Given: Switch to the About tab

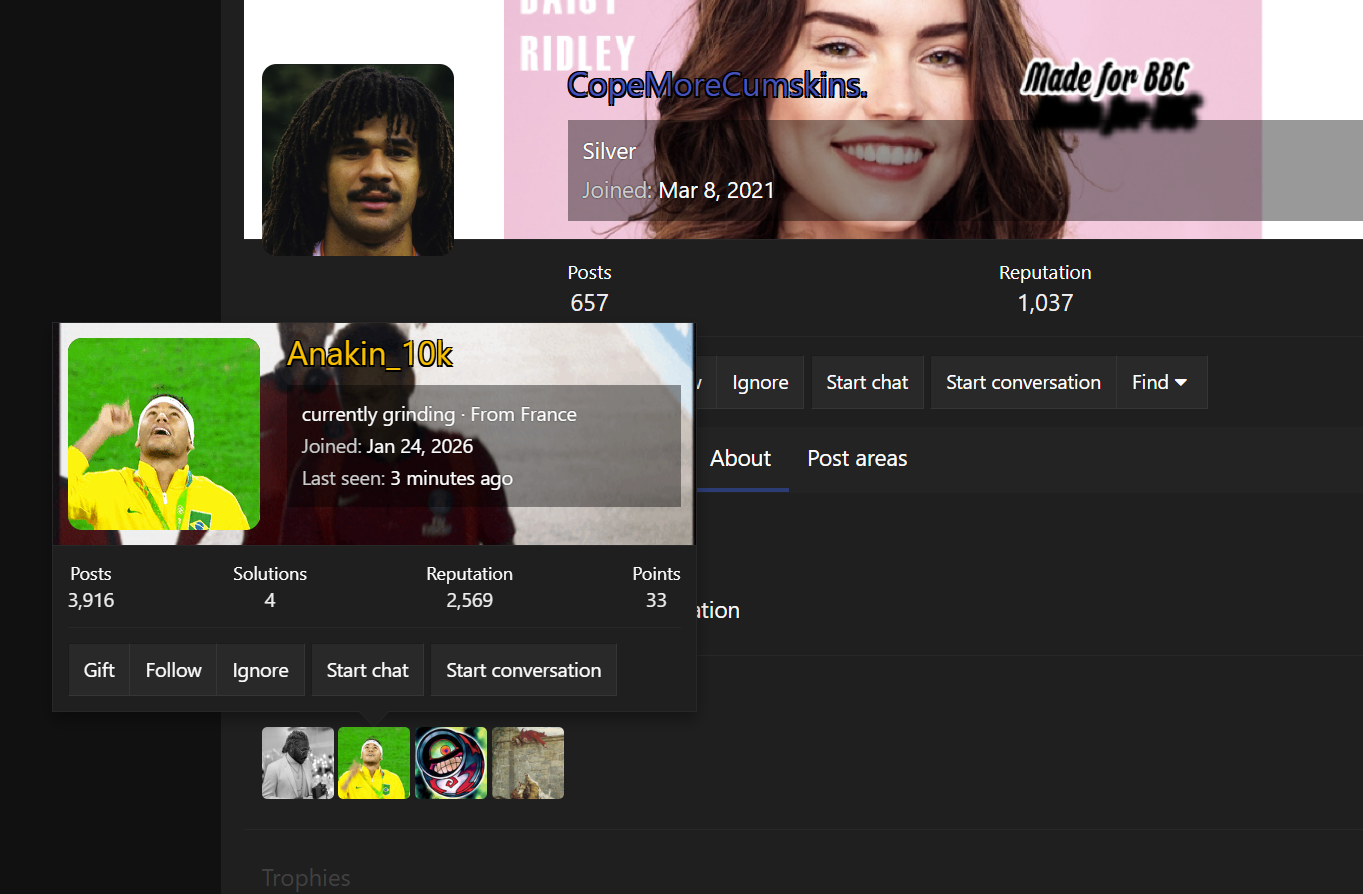Looking at the screenshot, I should click(x=740, y=458).
